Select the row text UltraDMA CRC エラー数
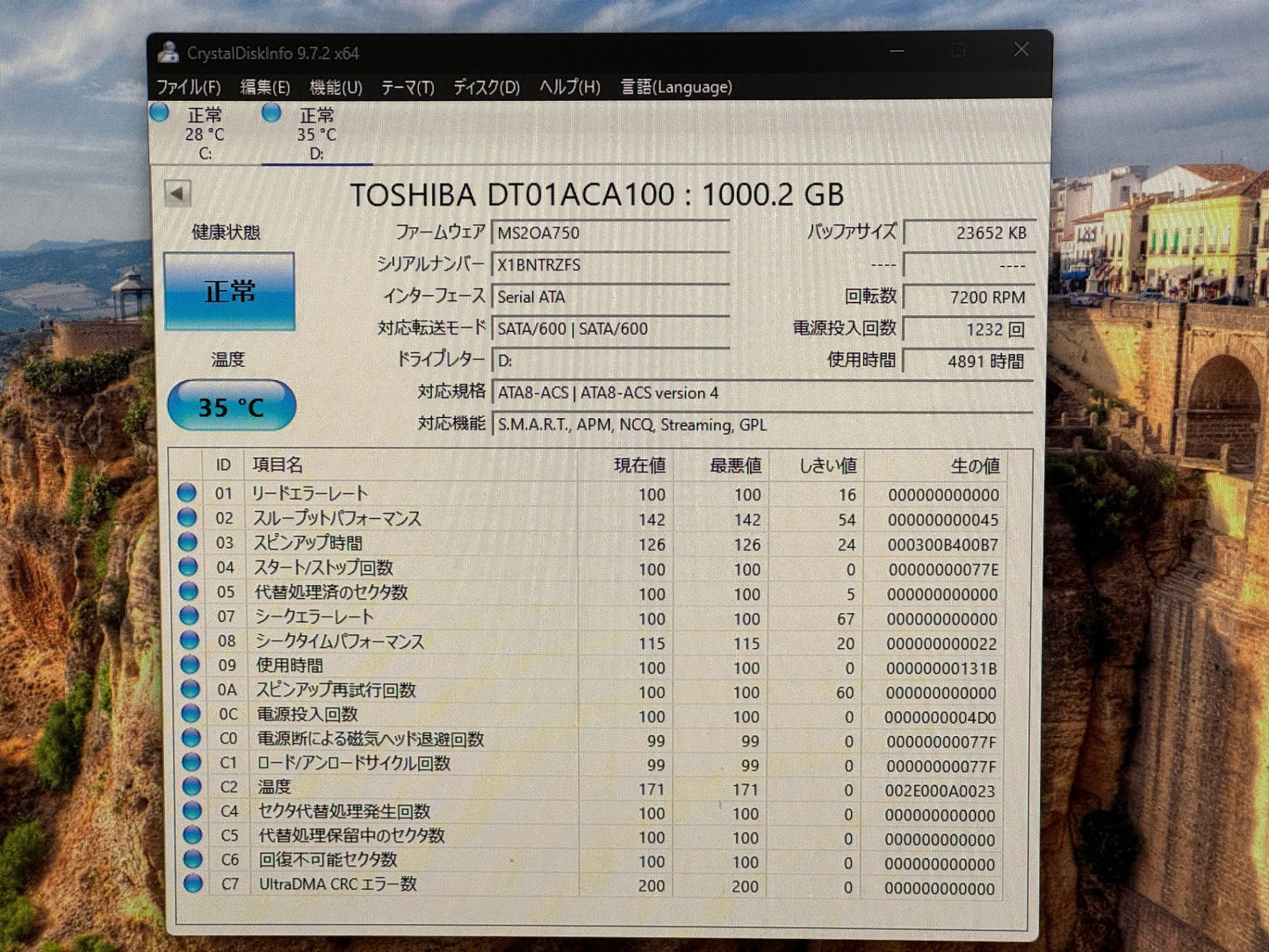The width and height of the screenshot is (1269, 952). tap(338, 884)
